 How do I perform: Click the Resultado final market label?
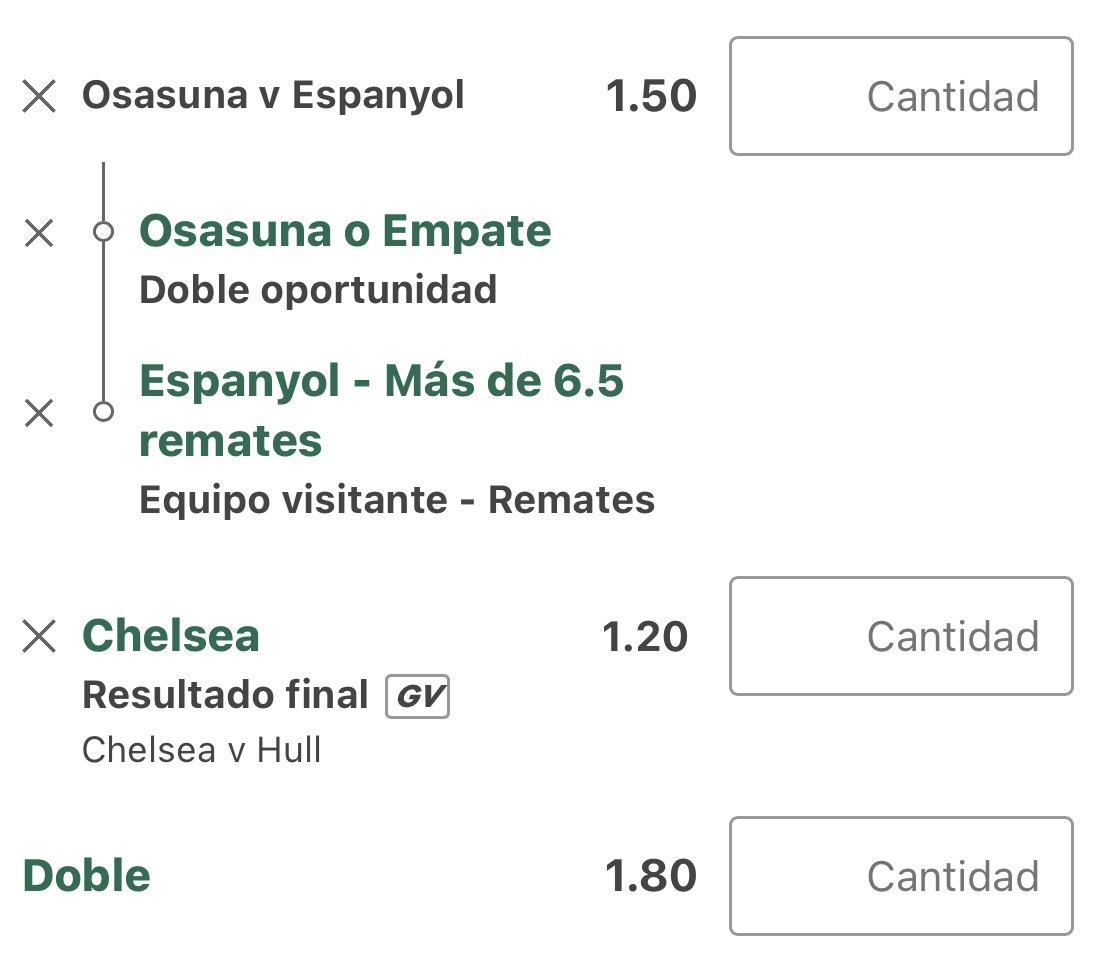tap(225, 695)
